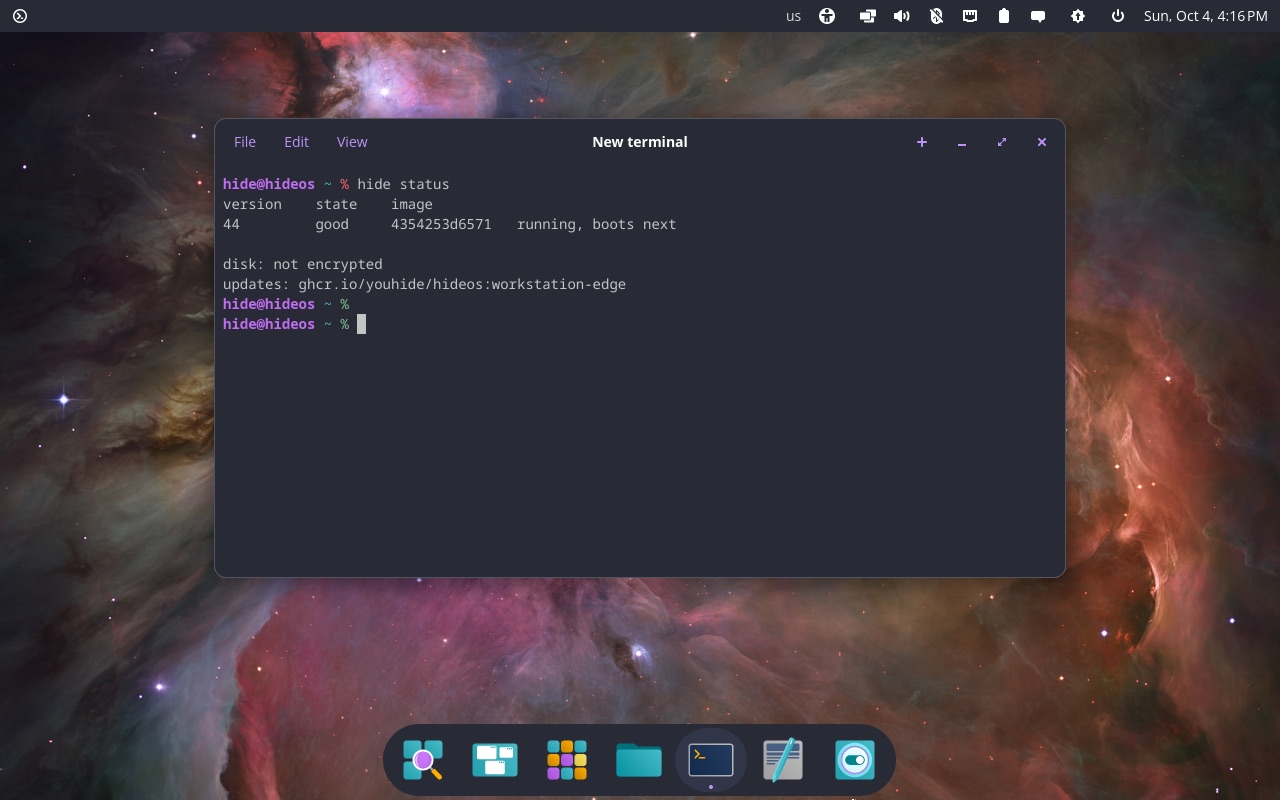The height and width of the screenshot is (800, 1280).
Task: Click 'running, boots next' status text
Action: (596, 224)
